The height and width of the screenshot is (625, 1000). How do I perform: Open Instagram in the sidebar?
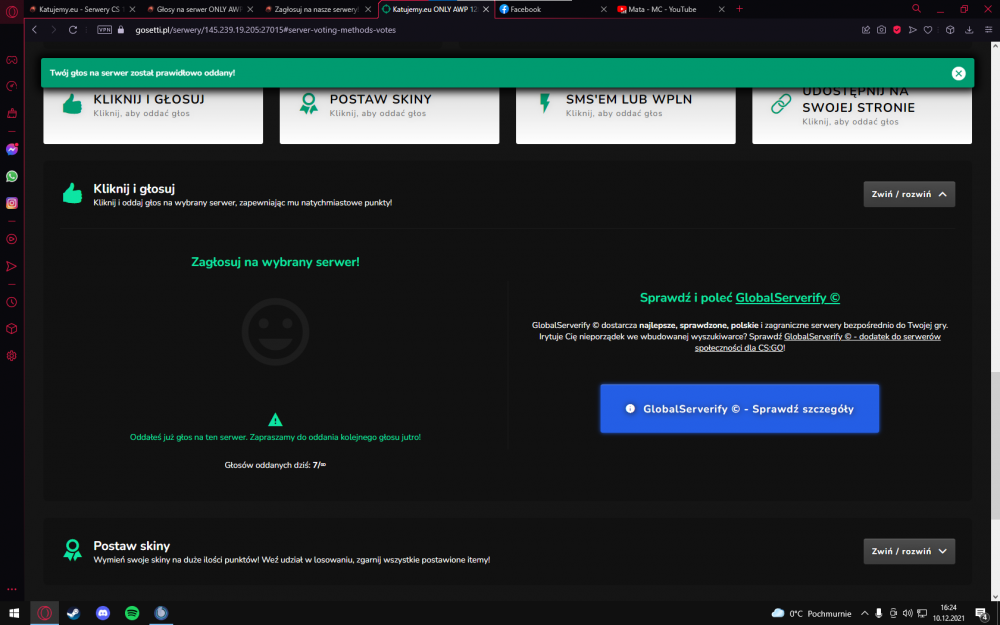(x=11, y=203)
